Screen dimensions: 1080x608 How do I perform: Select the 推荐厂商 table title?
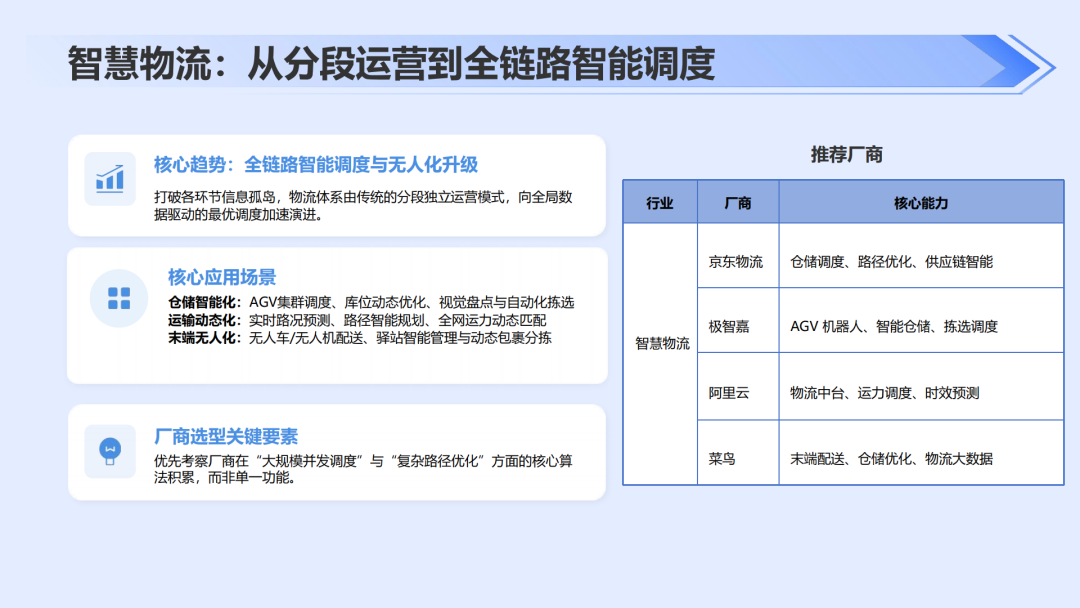pyautogui.click(x=847, y=155)
